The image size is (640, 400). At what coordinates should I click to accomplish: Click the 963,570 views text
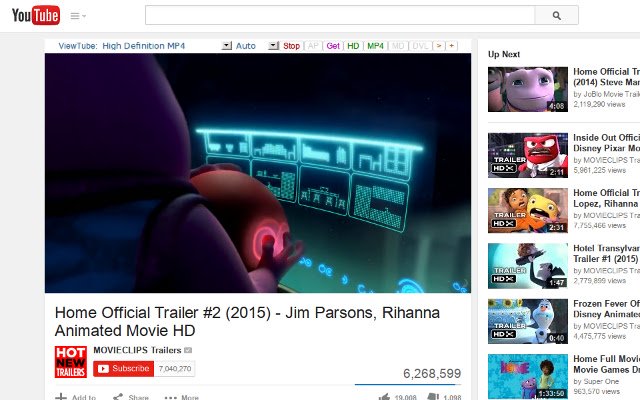point(596,391)
